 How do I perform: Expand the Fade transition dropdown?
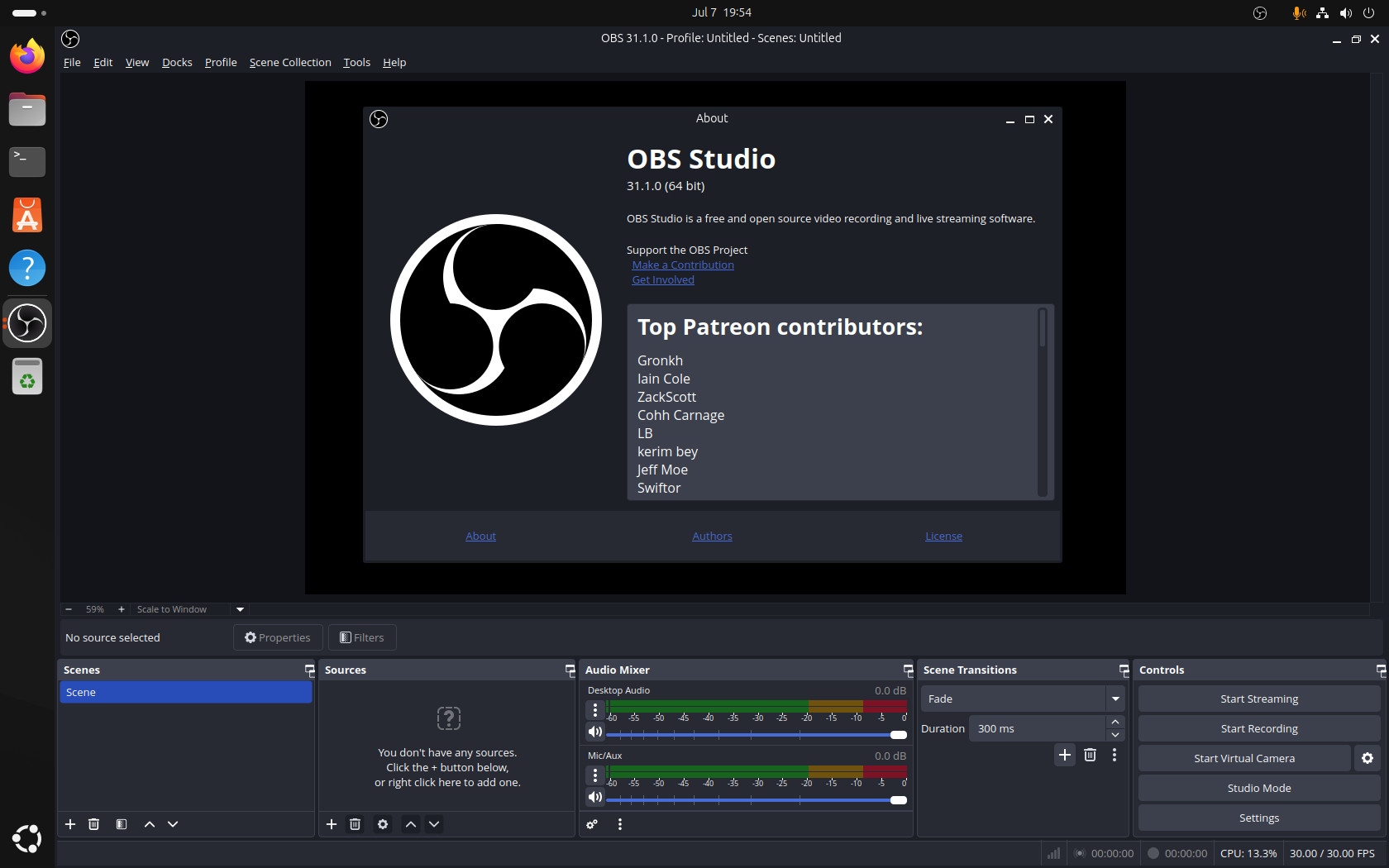click(1115, 699)
